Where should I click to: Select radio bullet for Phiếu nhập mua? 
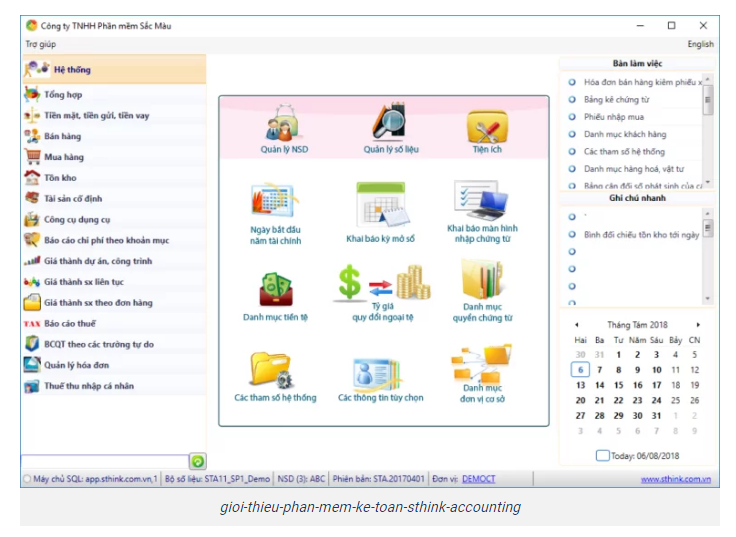point(572,117)
